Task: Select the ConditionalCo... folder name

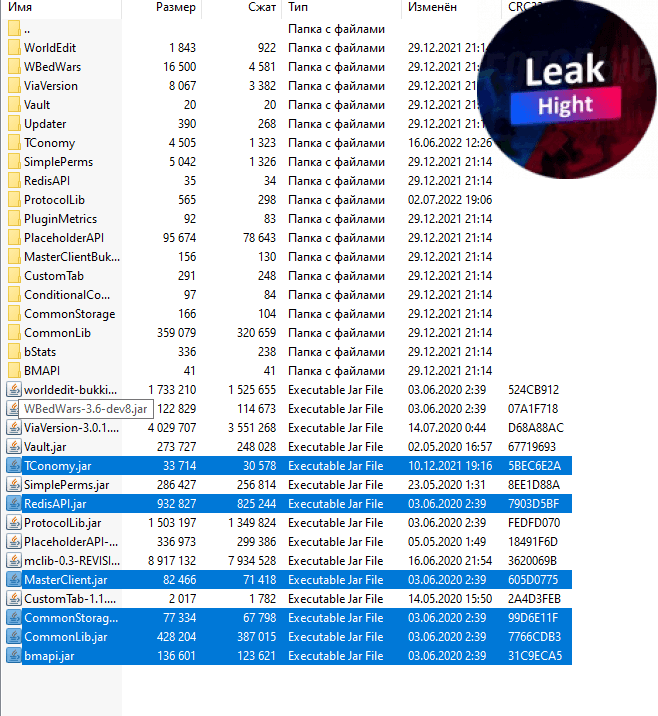Action: coord(67,295)
